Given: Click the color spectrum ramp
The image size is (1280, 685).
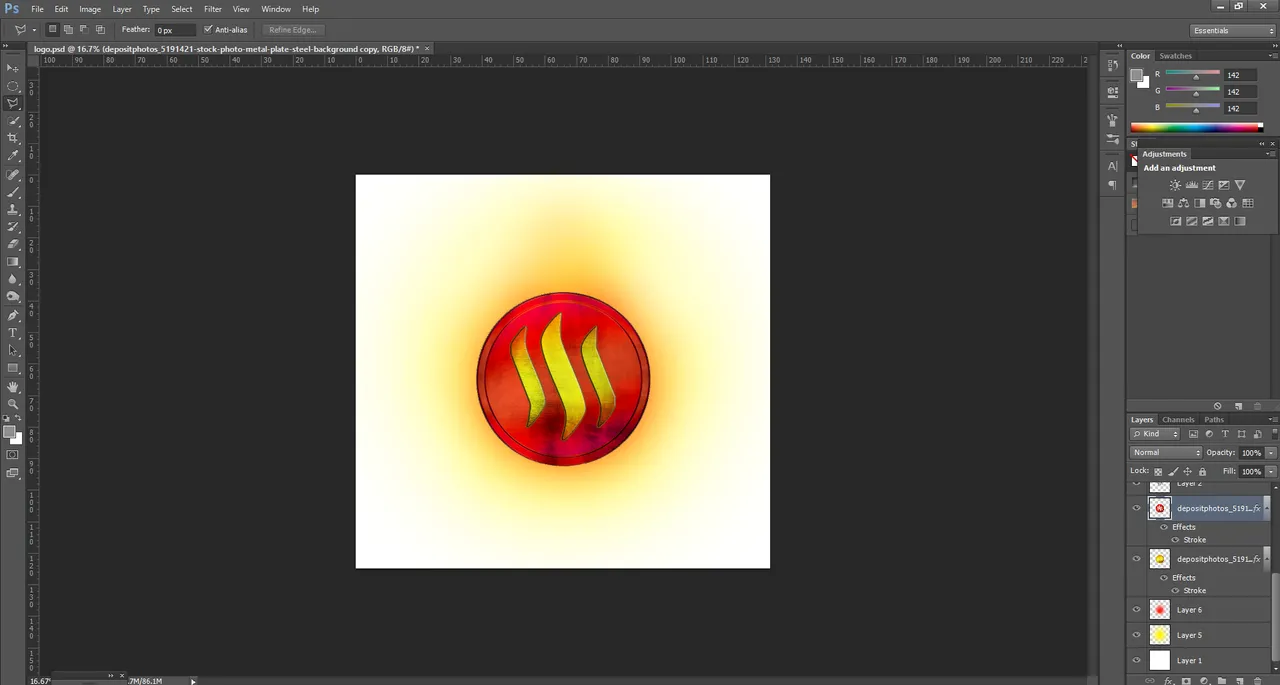Looking at the screenshot, I should pyautogui.click(x=1196, y=127).
